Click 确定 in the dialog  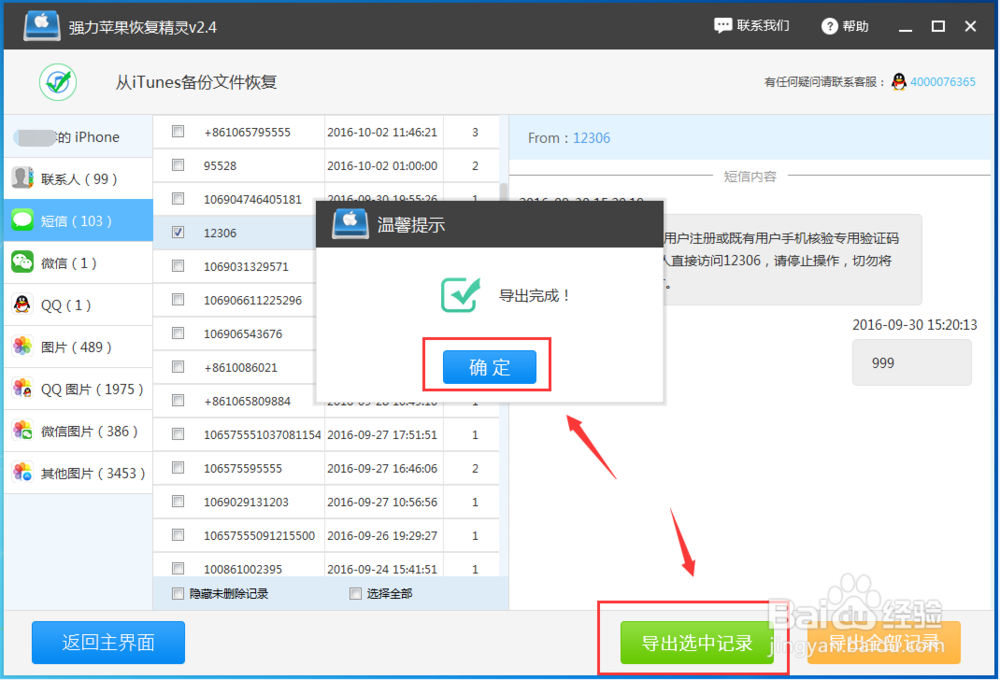[489, 367]
